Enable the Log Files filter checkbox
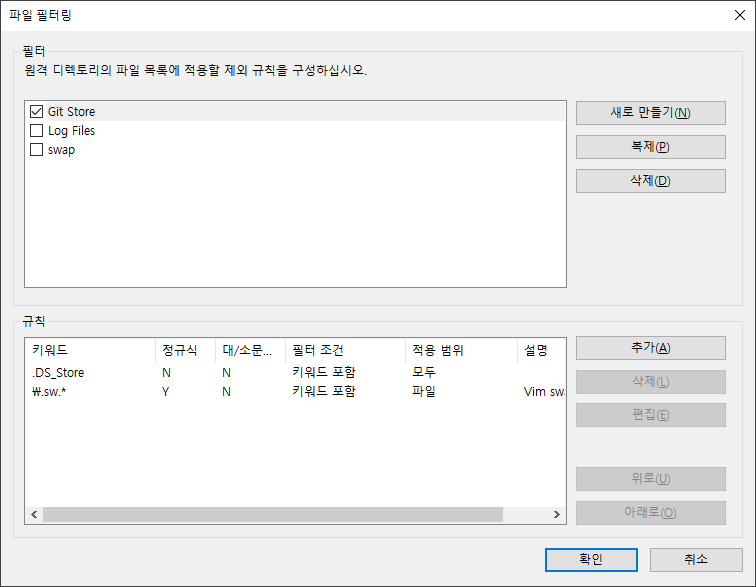 (37, 131)
